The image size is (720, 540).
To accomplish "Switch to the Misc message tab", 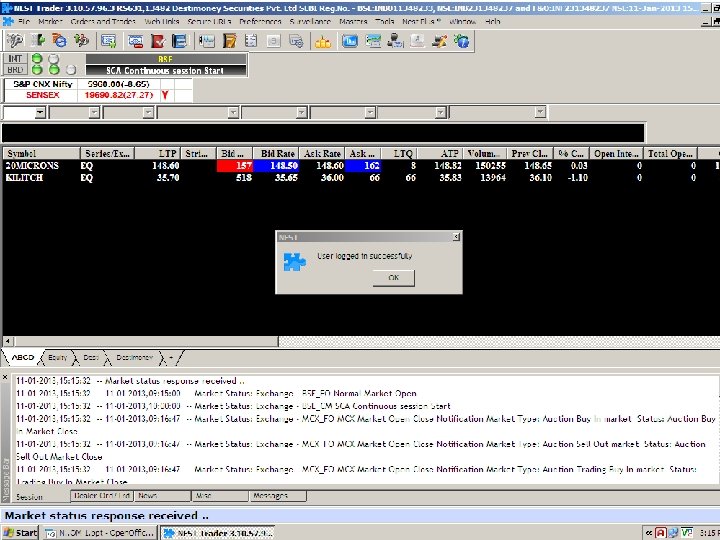I will [219, 496].
